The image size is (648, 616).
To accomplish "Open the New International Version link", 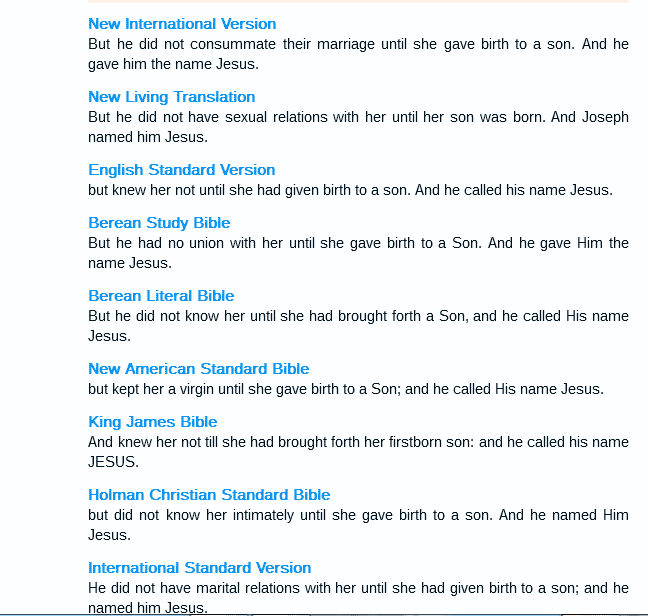I will click(182, 24).
